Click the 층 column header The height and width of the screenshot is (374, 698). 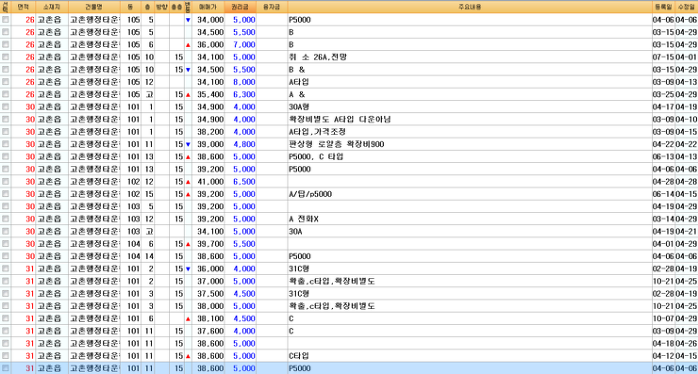[x=148, y=7]
